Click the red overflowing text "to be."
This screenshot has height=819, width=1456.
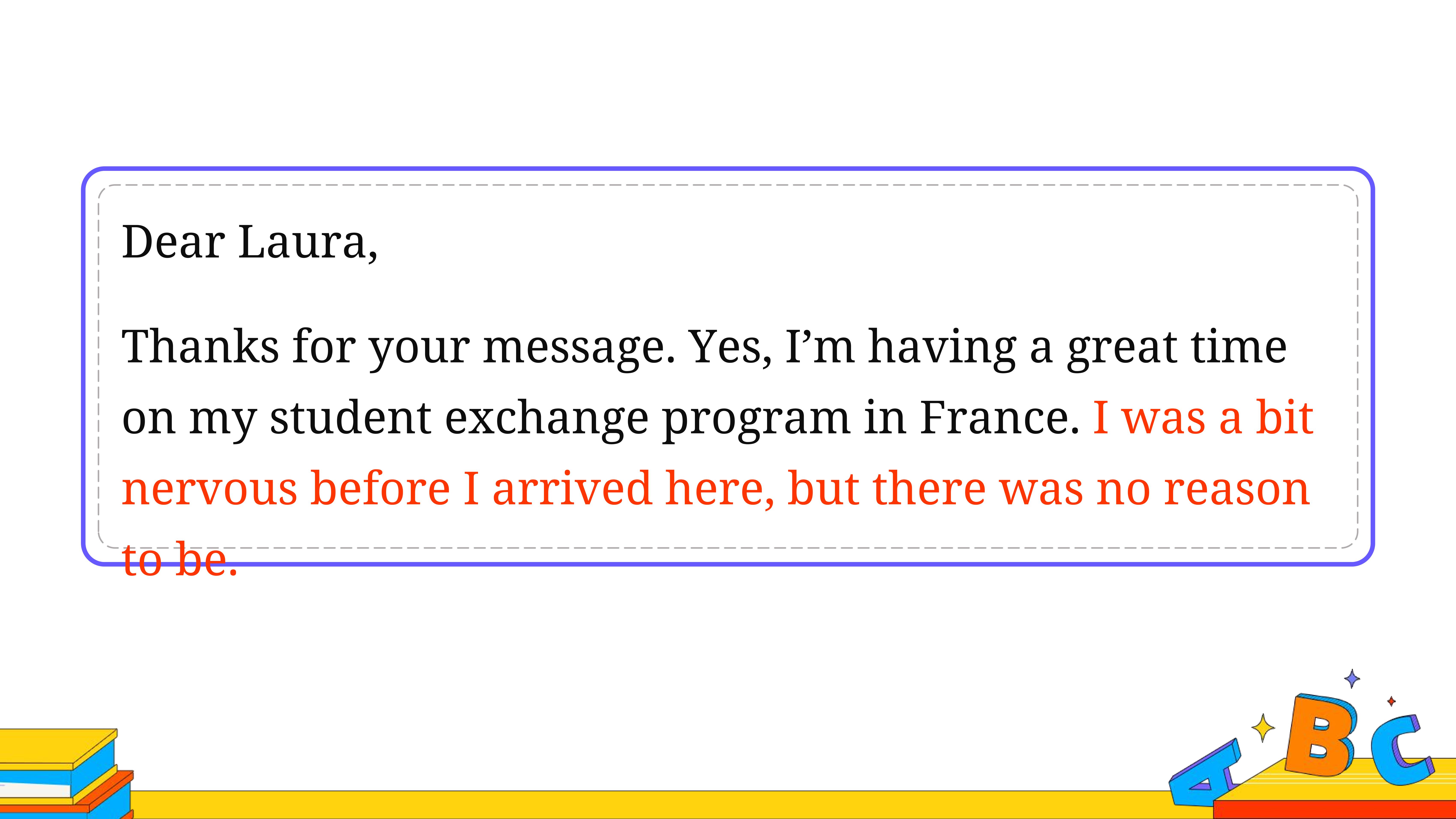tap(180, 559)
